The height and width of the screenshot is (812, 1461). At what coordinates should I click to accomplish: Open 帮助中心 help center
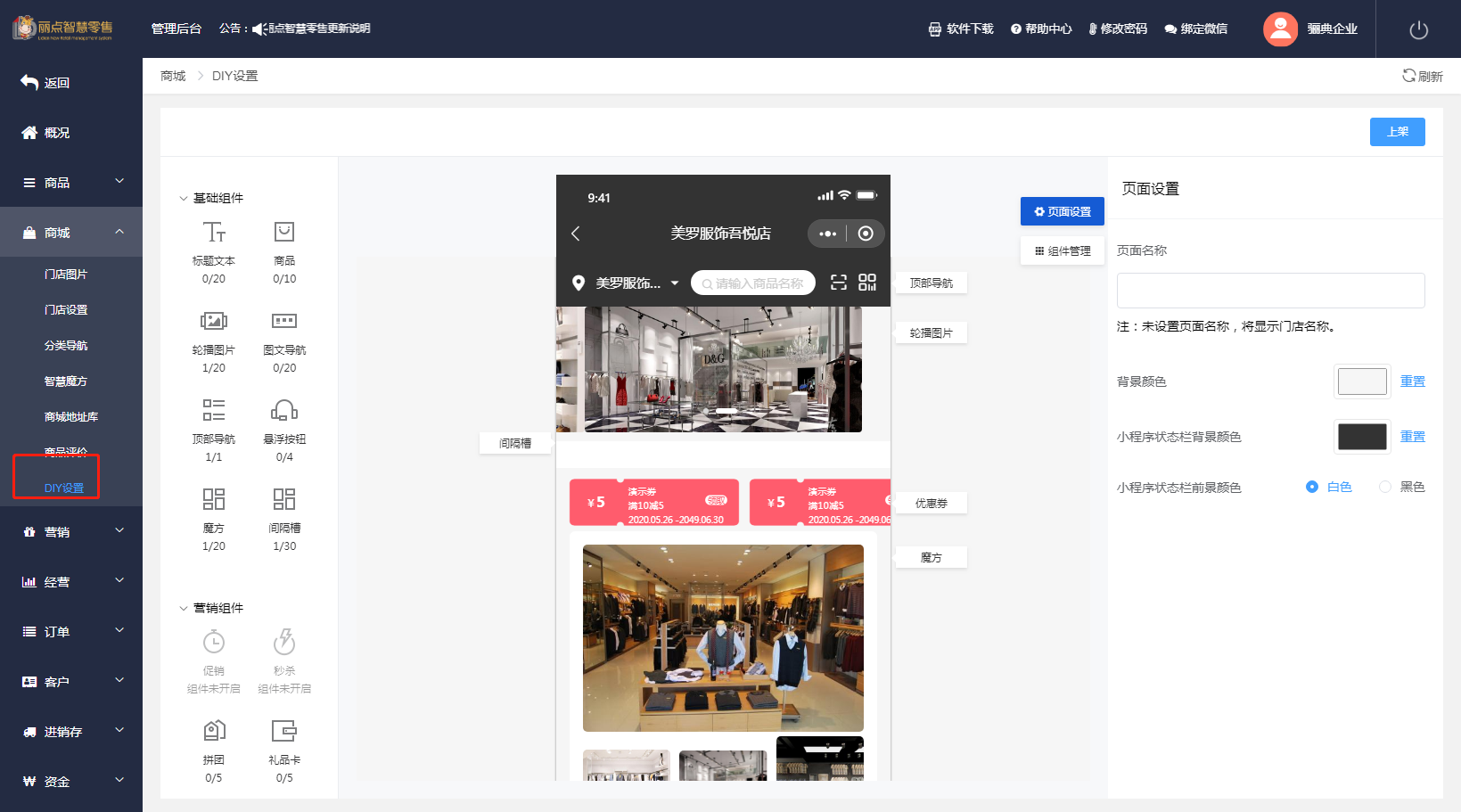[x=1041, y=29]
